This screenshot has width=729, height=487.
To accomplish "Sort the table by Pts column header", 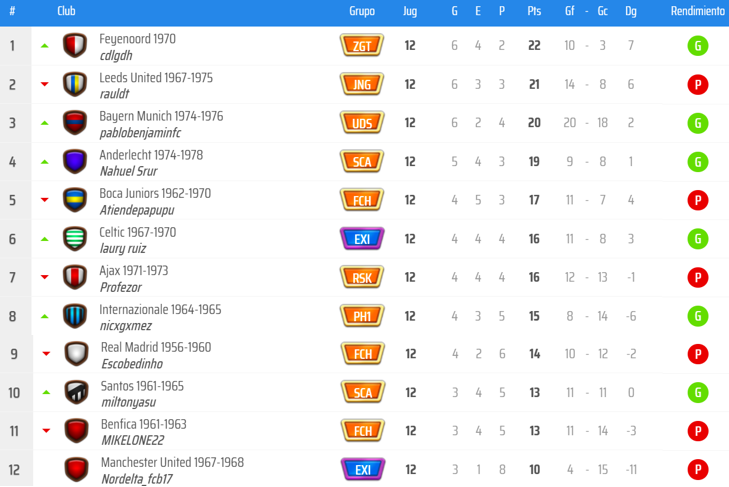I will [534, 11].
